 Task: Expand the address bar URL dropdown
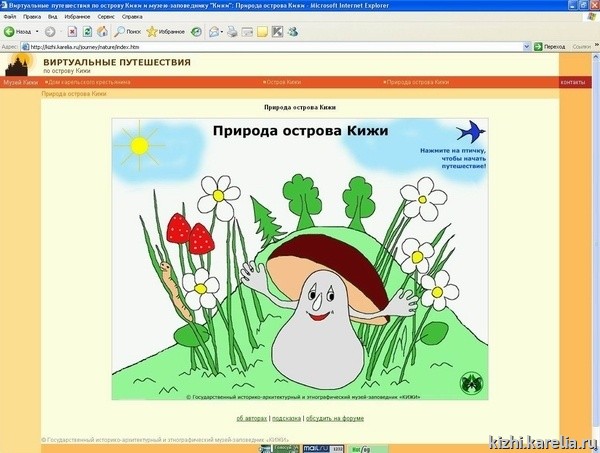526,46
